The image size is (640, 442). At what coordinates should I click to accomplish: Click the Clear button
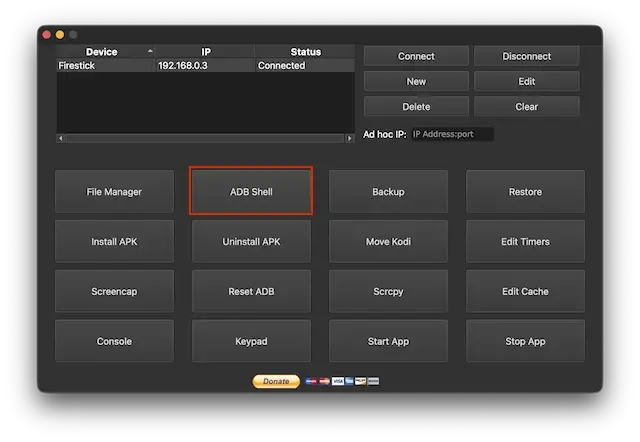tap(527, 107)
